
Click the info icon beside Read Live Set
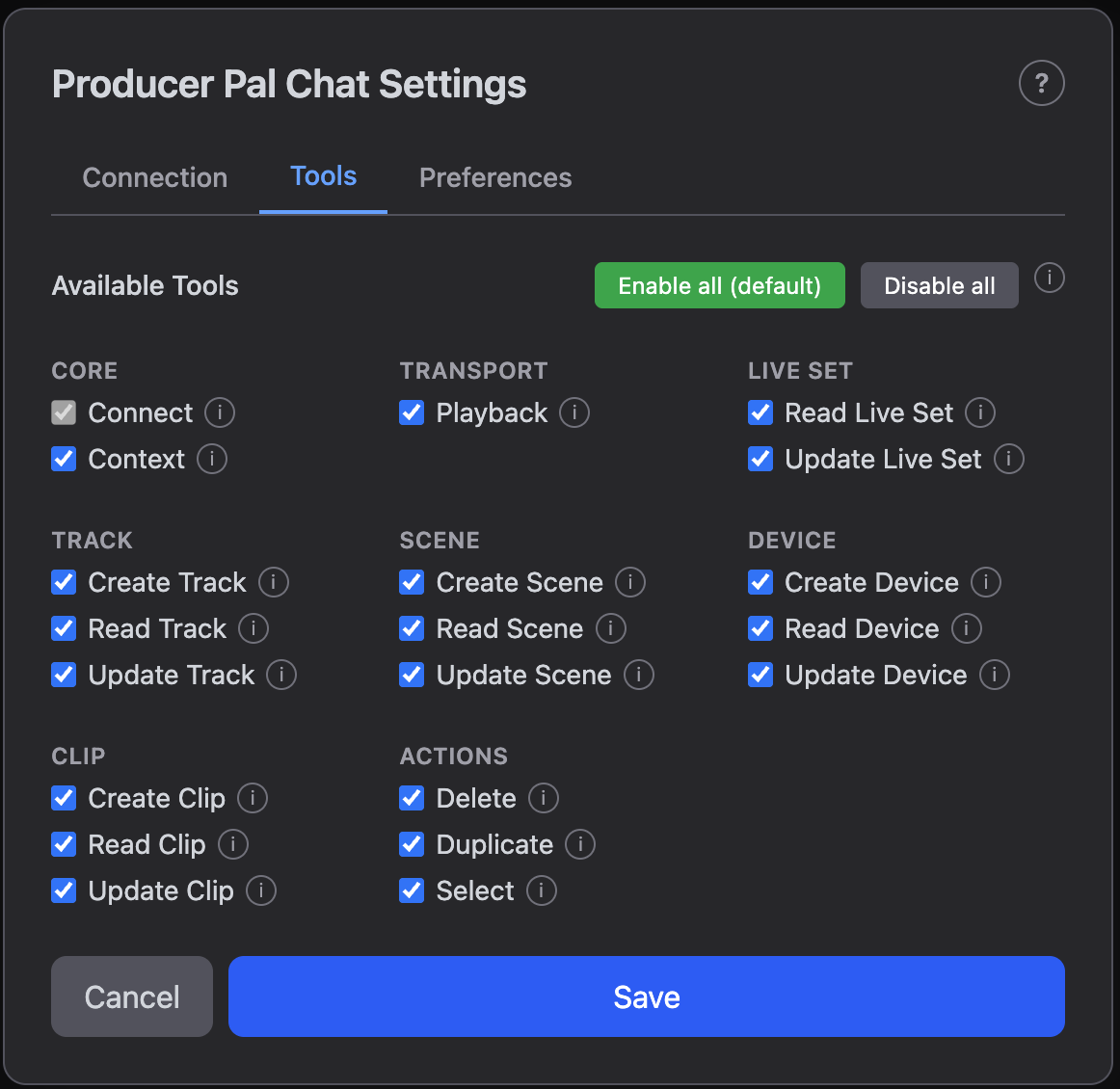[980, 412]
